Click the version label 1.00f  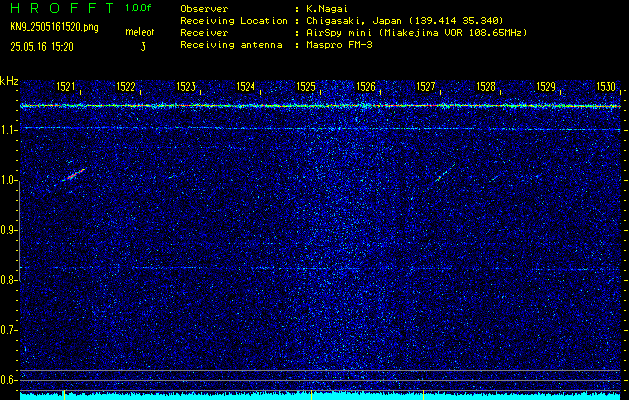pos(138,8)
